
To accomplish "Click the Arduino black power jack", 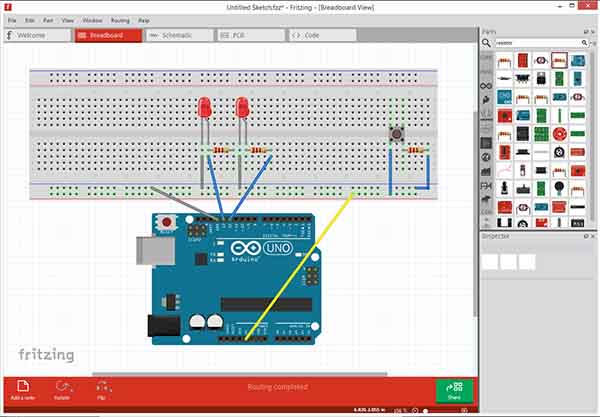I will coord(164,326).
